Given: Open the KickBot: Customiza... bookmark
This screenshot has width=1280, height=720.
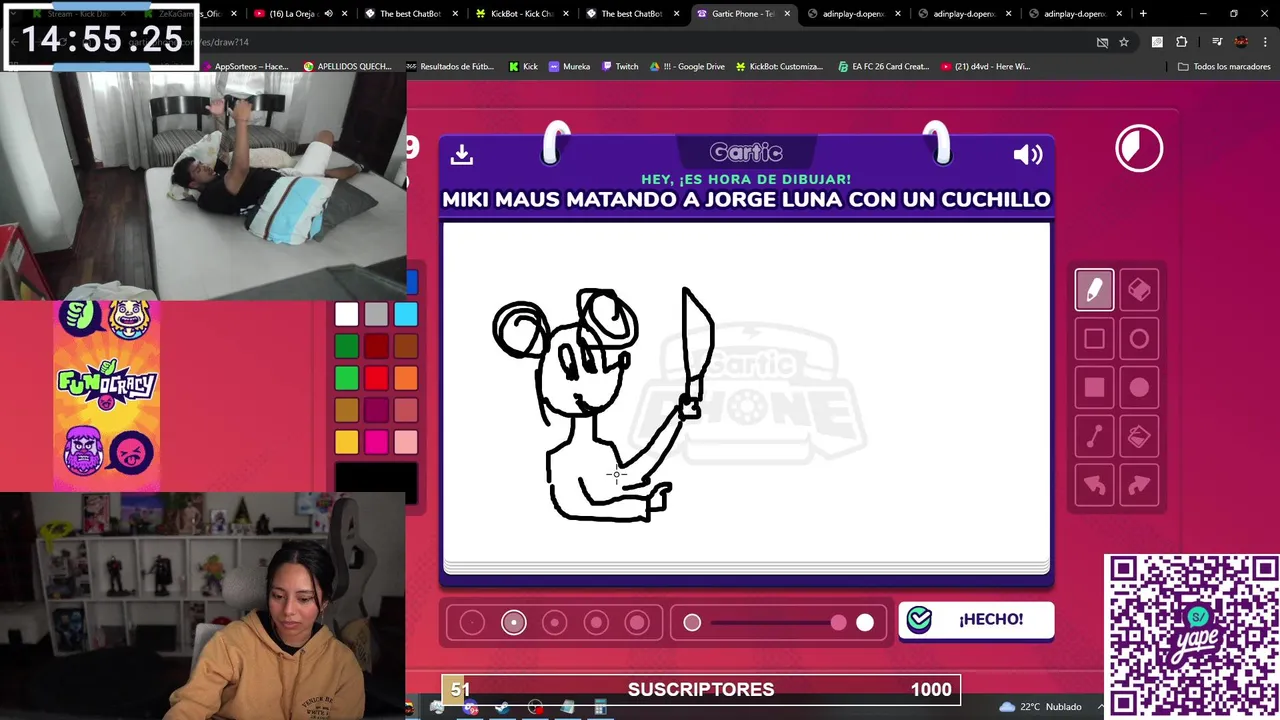Looking at the screenshot, I should coord(779,66).
